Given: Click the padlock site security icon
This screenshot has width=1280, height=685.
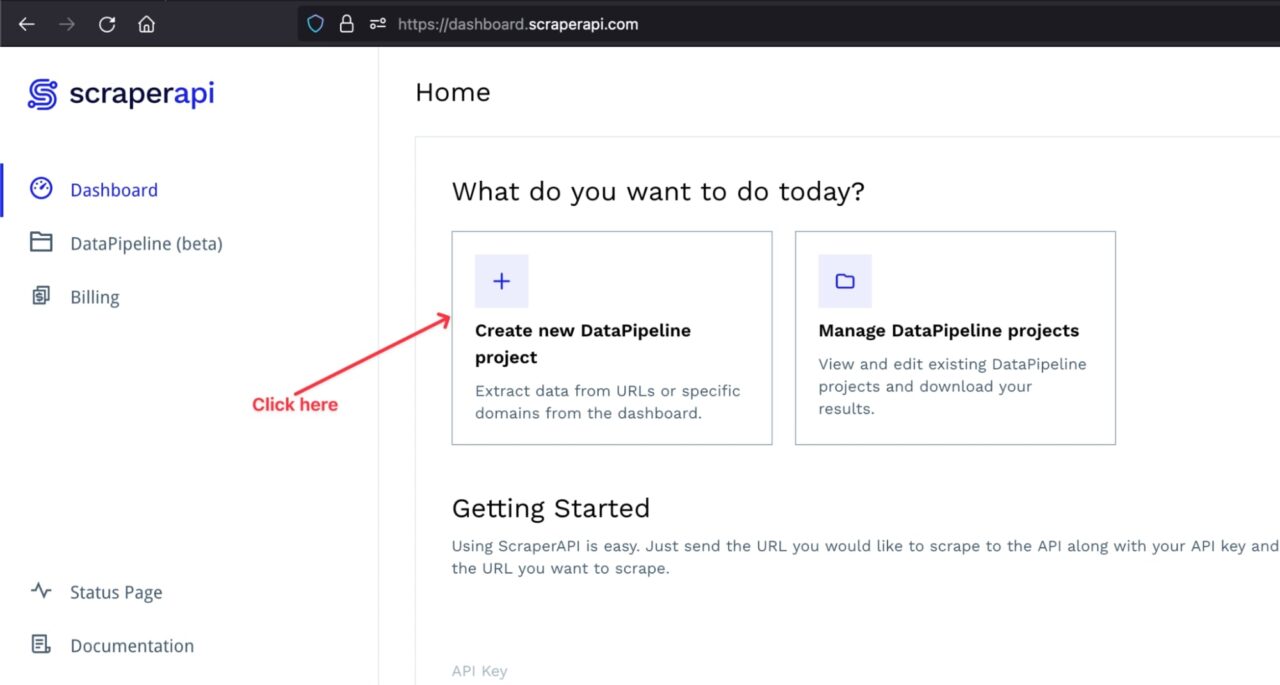Looking at the screenshot, I should point(346,24).
